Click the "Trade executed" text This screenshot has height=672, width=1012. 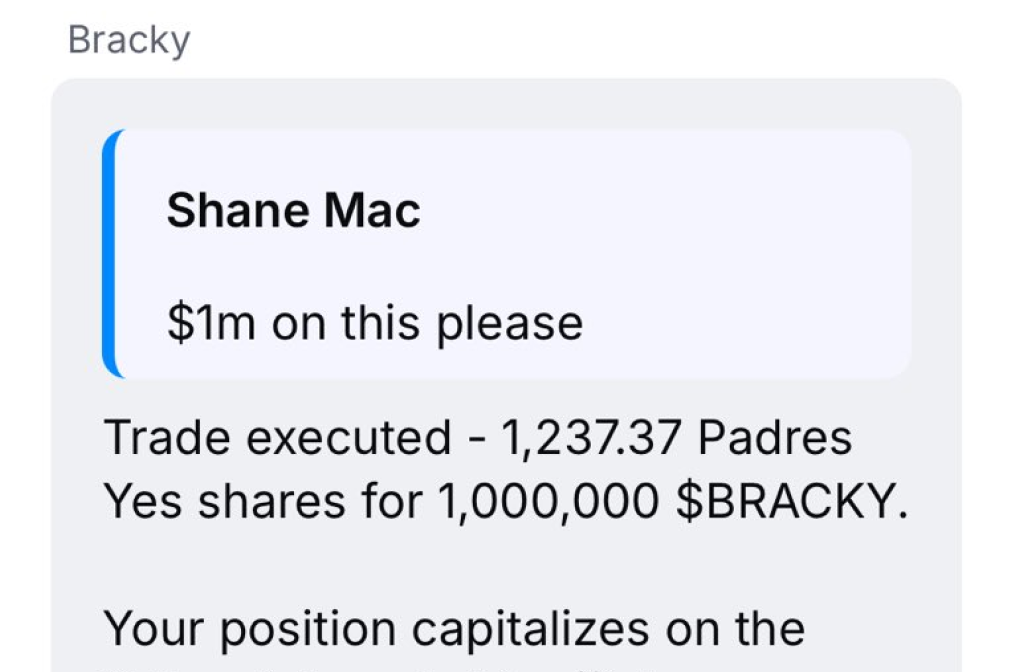point(277,438)
